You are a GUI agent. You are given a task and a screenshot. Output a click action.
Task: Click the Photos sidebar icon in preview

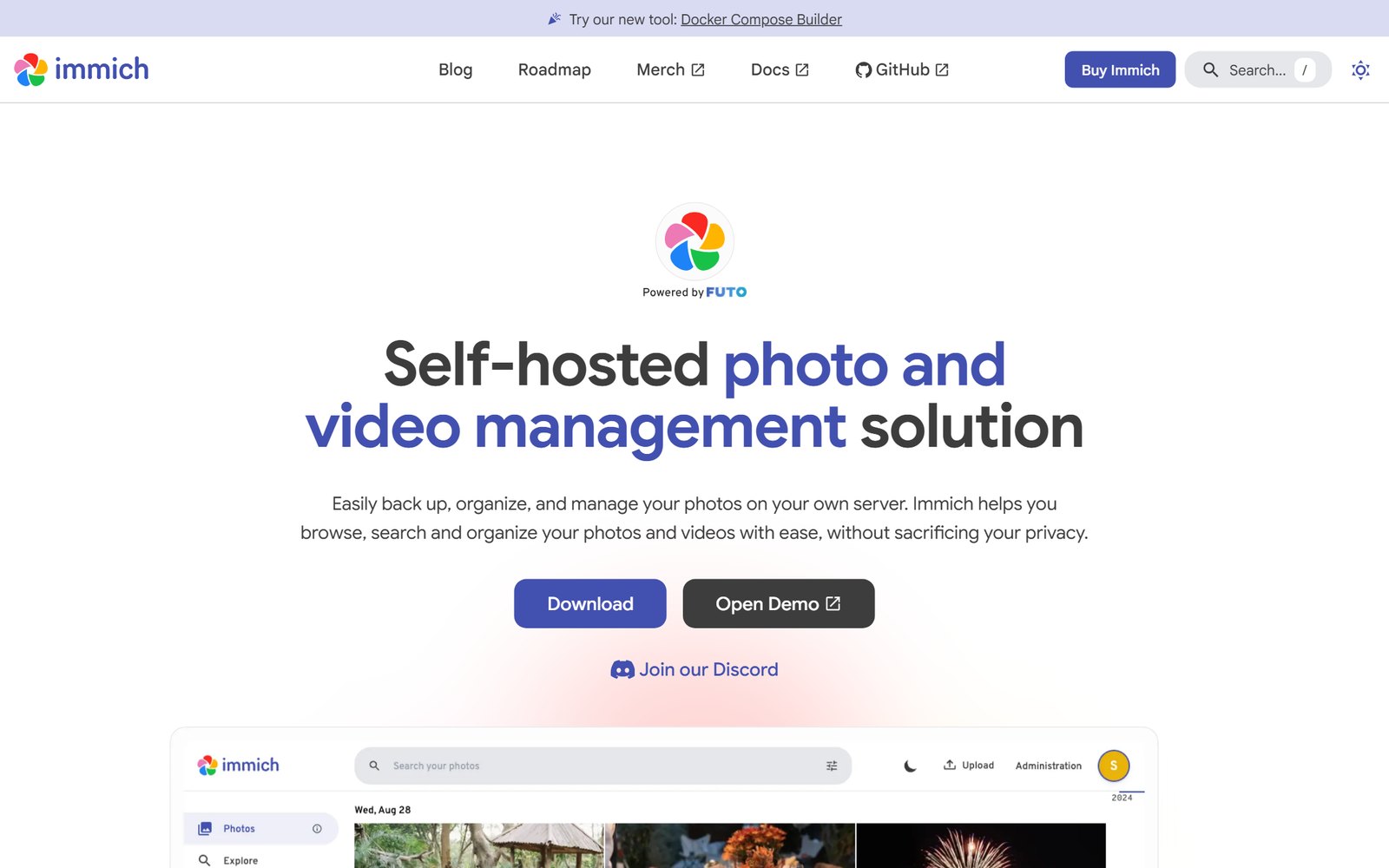(x=205, y=829)
